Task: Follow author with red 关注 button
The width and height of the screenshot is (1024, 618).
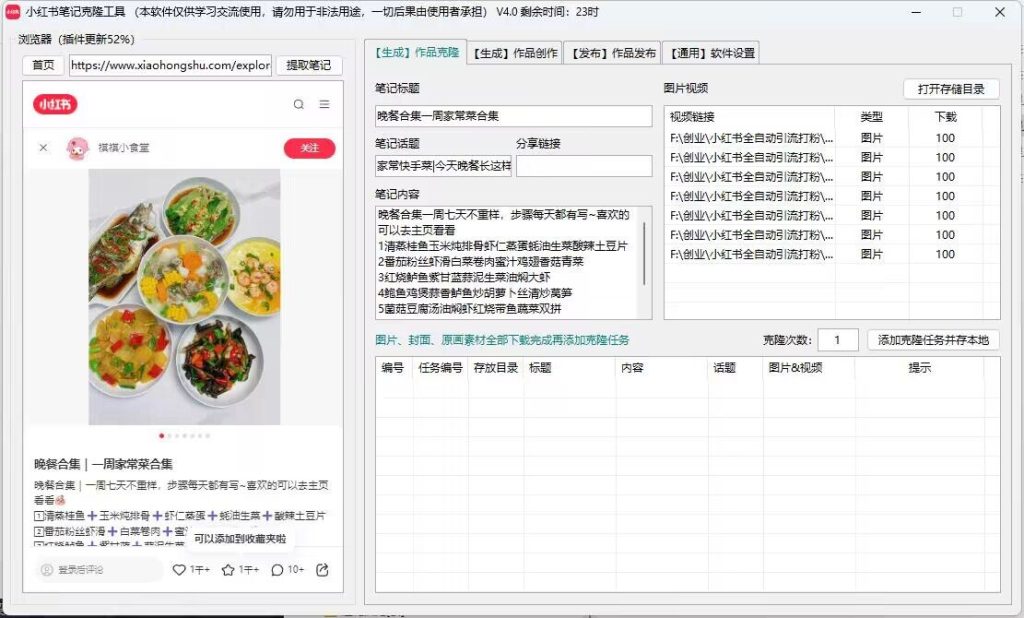Action: (x=309, y=148)
